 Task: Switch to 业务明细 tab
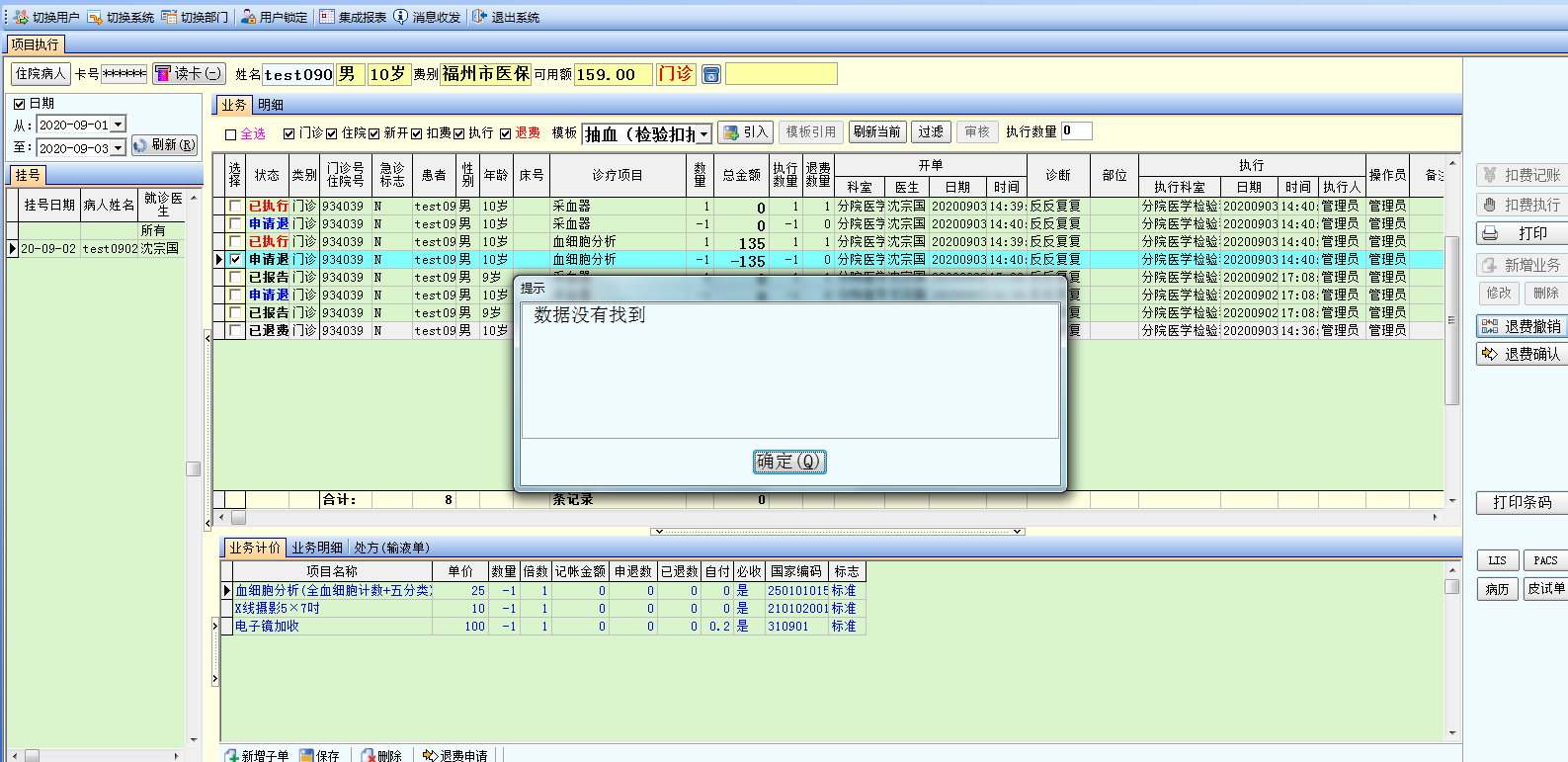coord(317,548)
